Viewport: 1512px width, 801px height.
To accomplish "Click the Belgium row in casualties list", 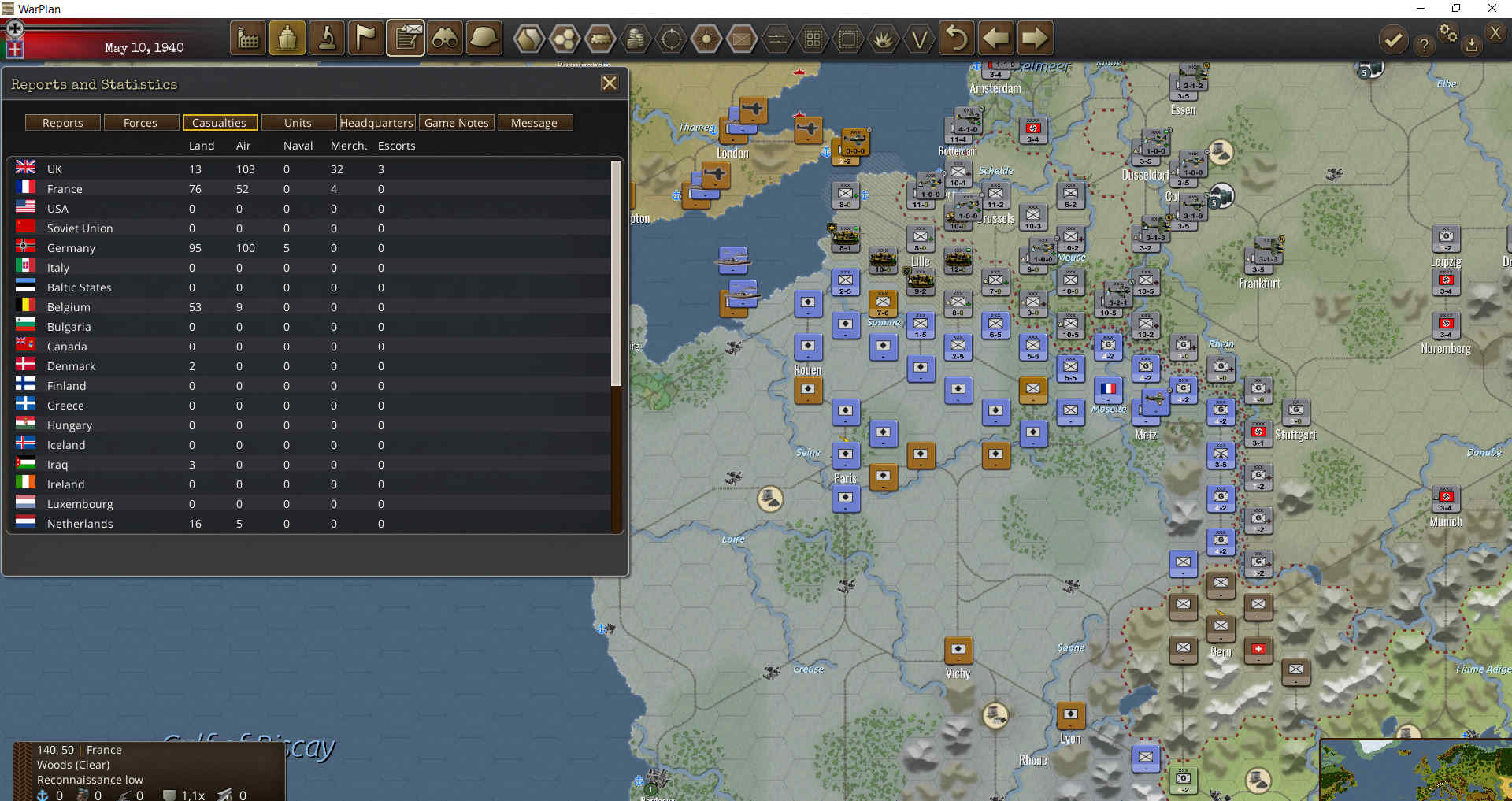I will 312,306.
